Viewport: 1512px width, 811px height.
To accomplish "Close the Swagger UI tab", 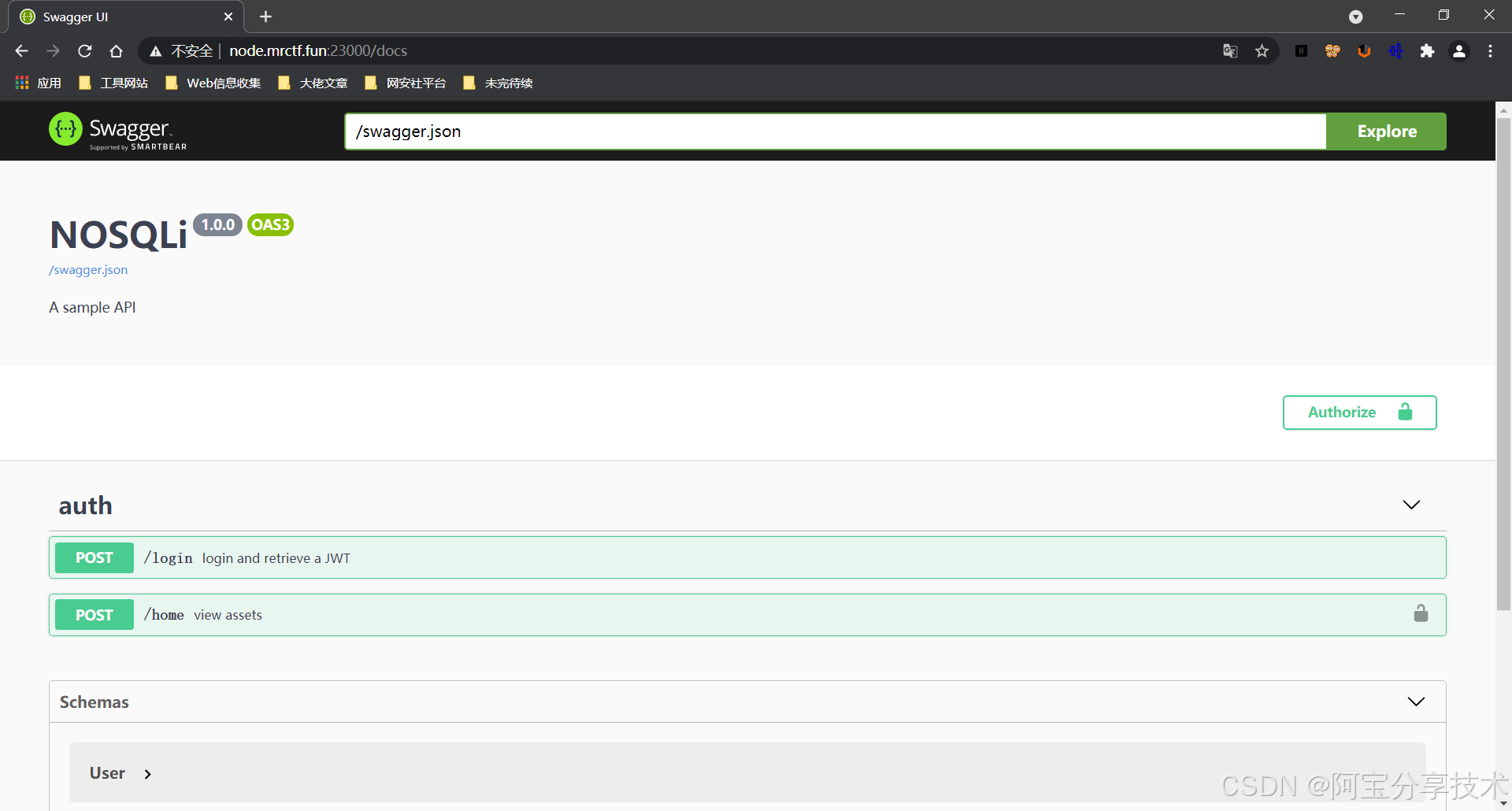I will 228,17.
